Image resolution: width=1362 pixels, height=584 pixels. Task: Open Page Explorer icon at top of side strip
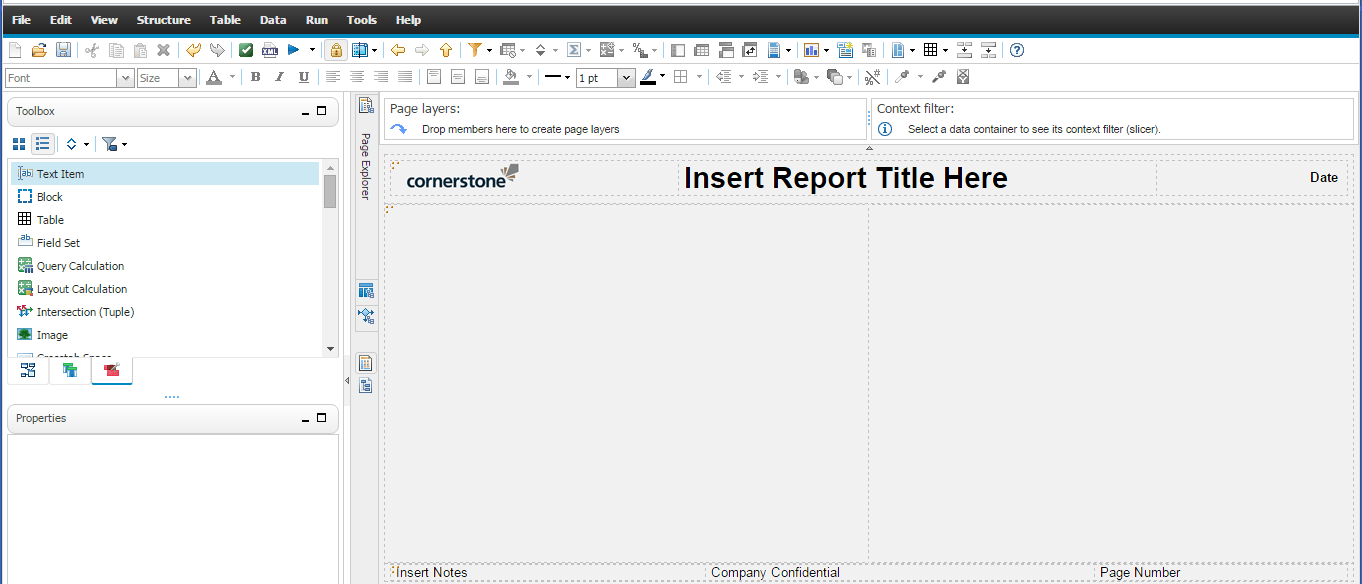point(366,105)
